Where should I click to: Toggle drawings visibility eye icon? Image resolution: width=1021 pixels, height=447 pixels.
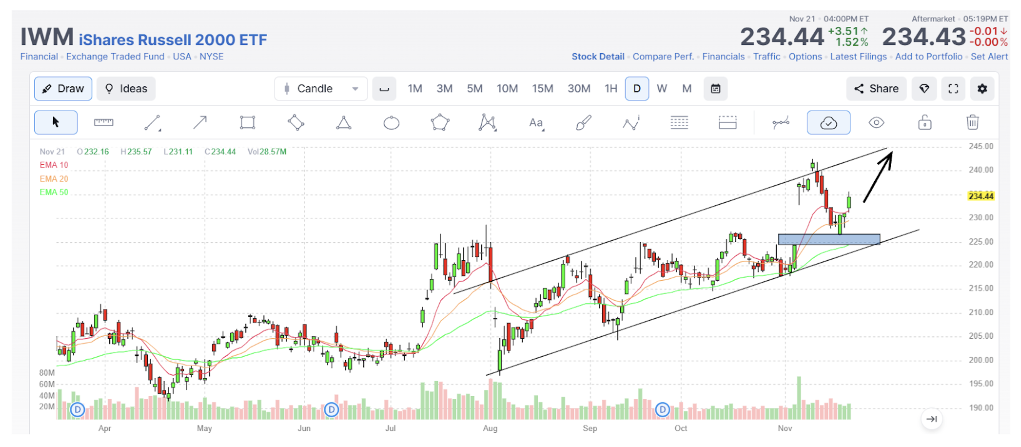coord(876,123)
